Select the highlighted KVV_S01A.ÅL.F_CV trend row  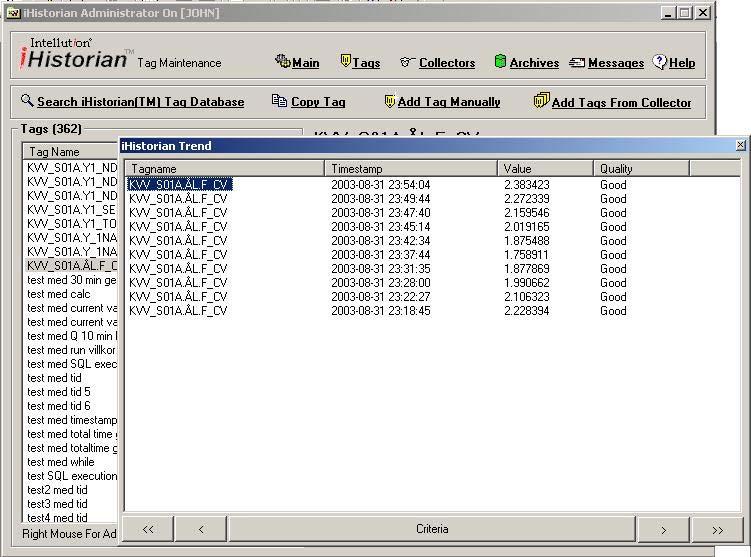coord(180,184)
